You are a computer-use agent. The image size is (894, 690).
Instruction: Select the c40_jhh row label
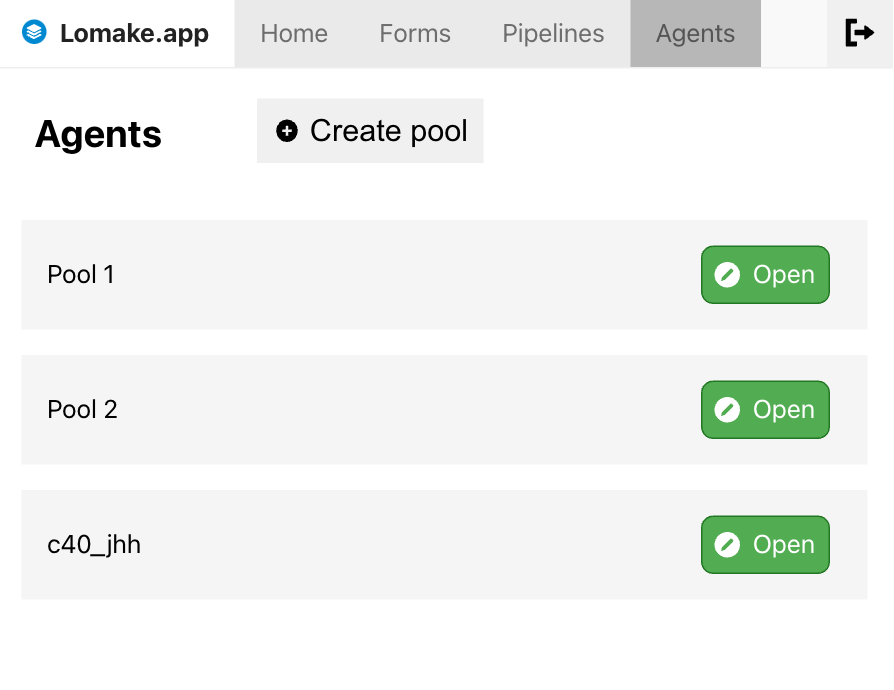[94, 545]
